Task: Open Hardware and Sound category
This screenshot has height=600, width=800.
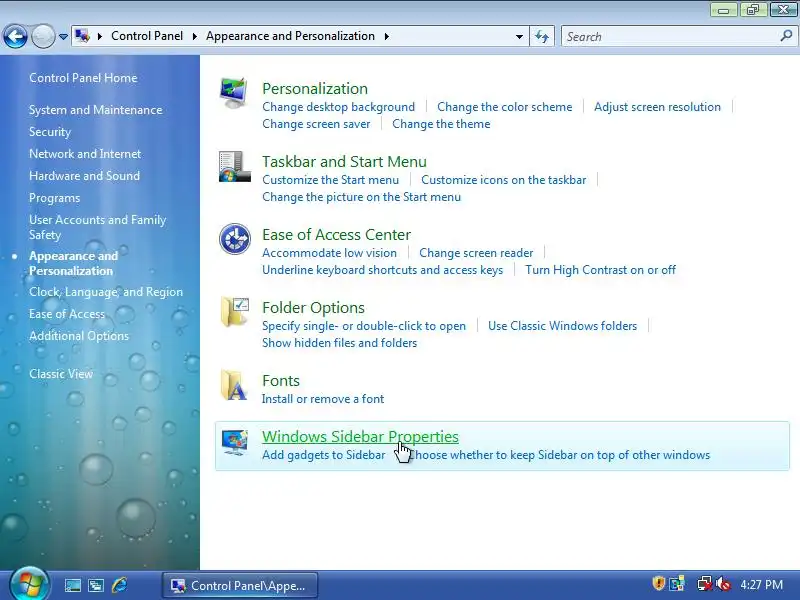Action: pyautogui.click(x=84, y=176)
